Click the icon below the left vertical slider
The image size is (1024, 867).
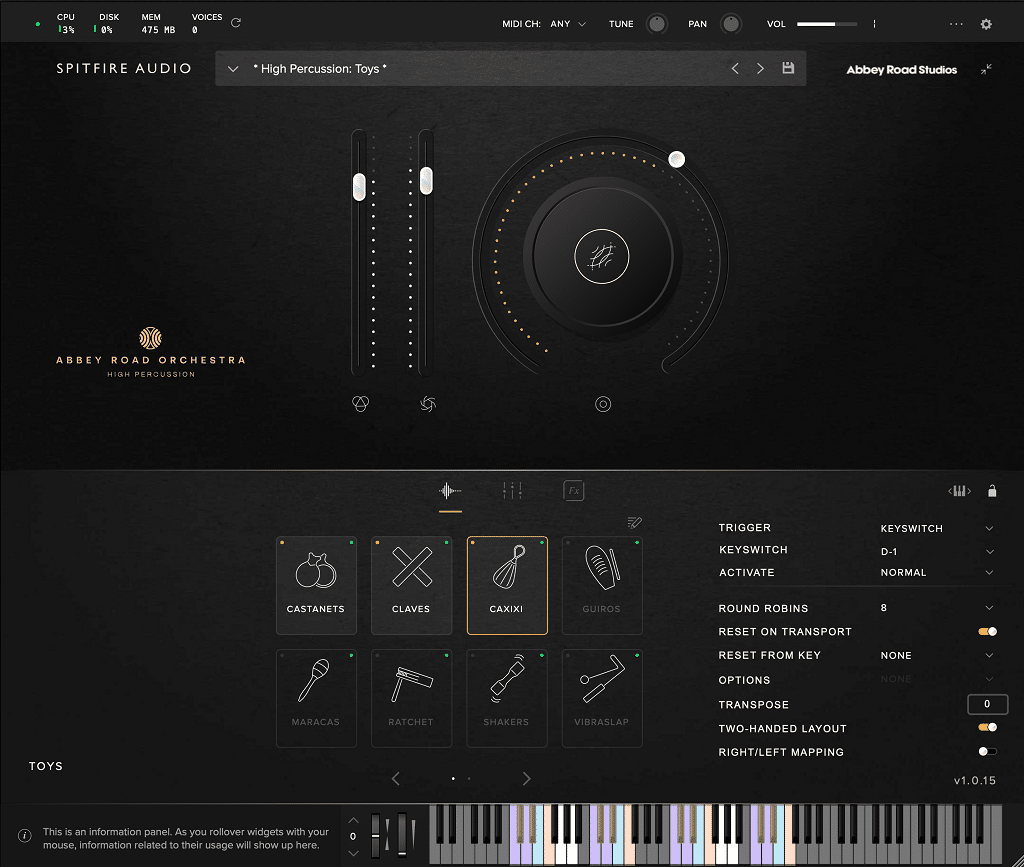(360, 403)
